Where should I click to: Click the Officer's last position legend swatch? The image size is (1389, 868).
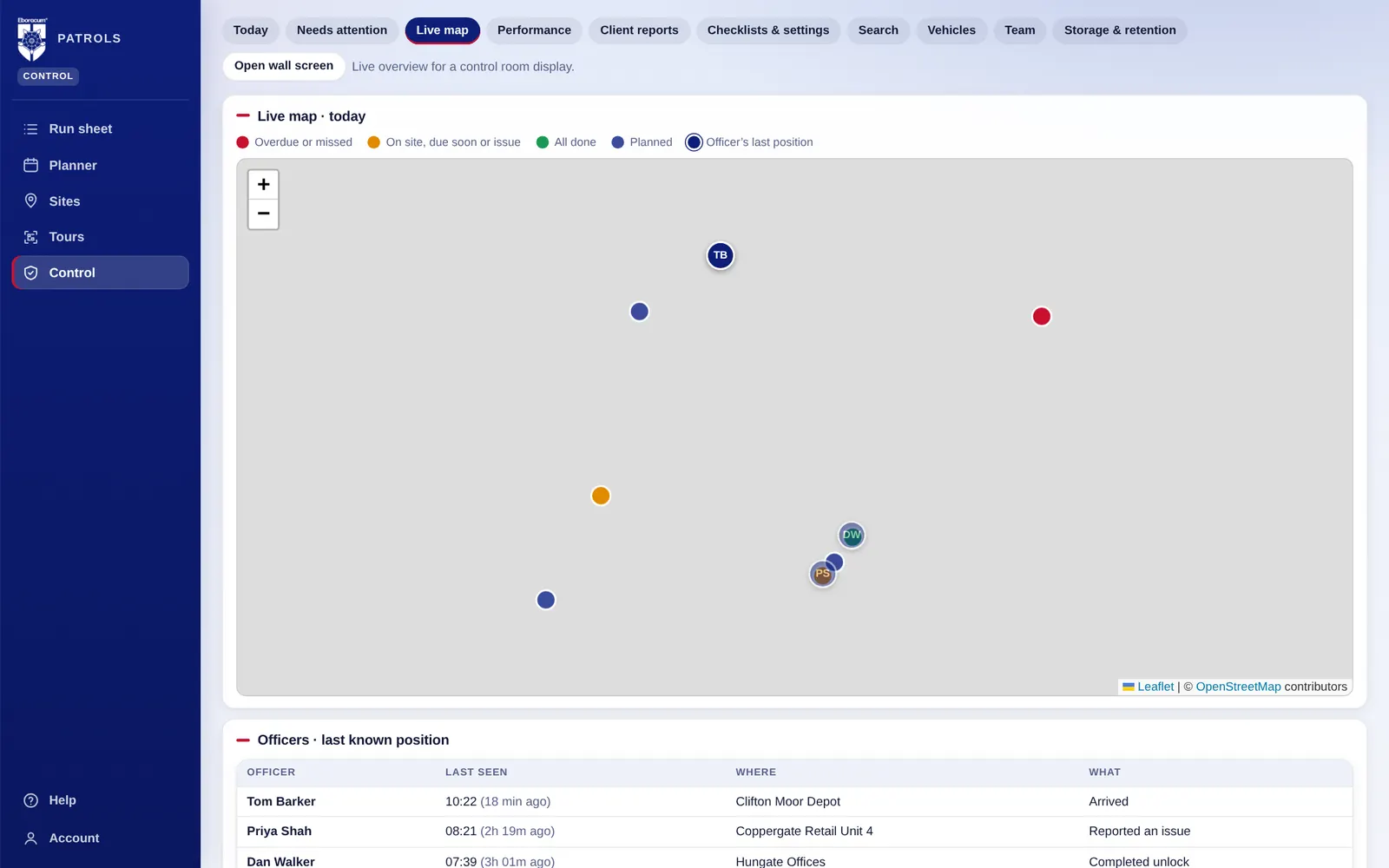pyautogui.click(x=694, y=142)
